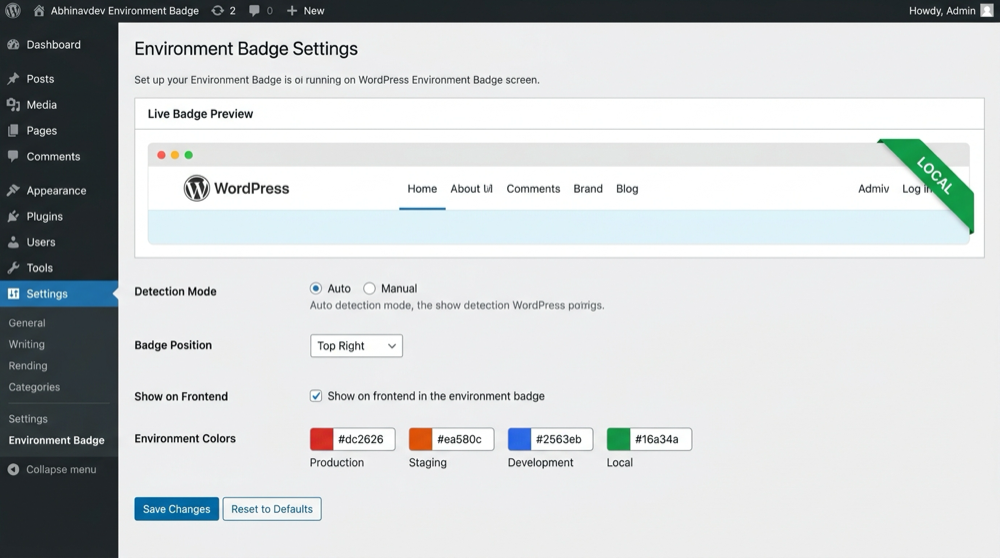
Task: Edit Staging hex field #ea580c
Action: click(463, 439)
